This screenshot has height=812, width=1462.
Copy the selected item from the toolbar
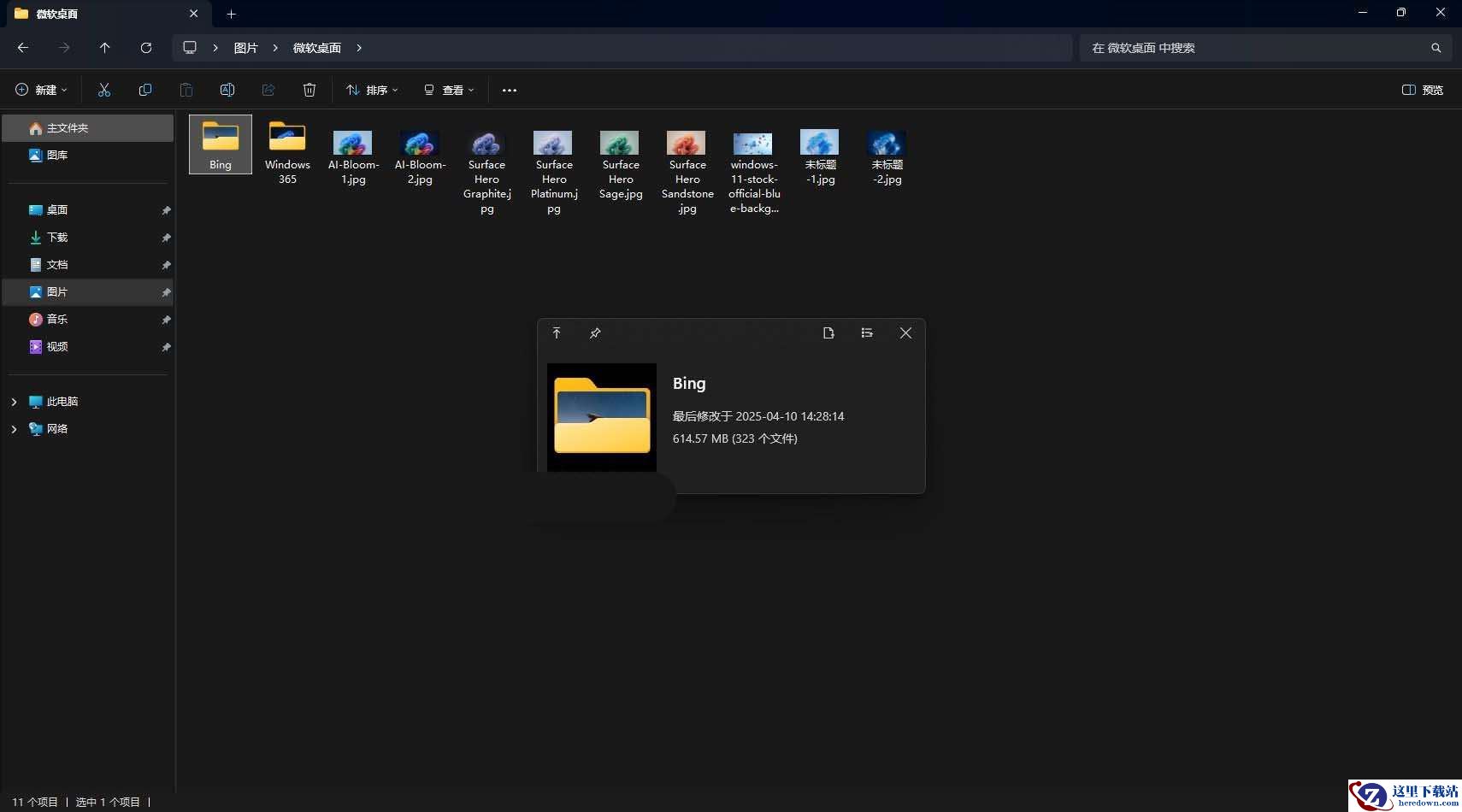point(145,90)
